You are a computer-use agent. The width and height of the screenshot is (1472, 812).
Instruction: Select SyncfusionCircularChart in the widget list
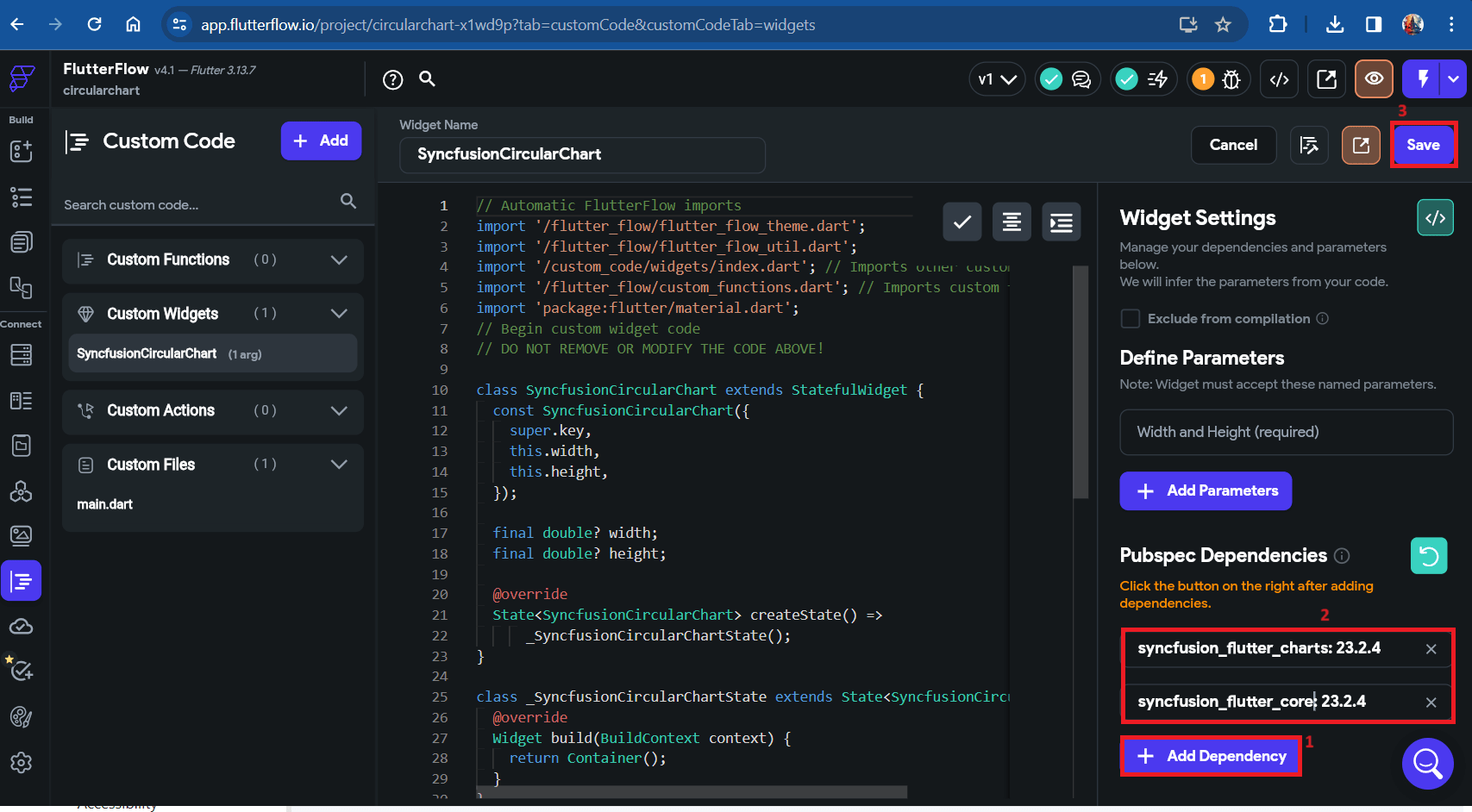tap(213, 353)
